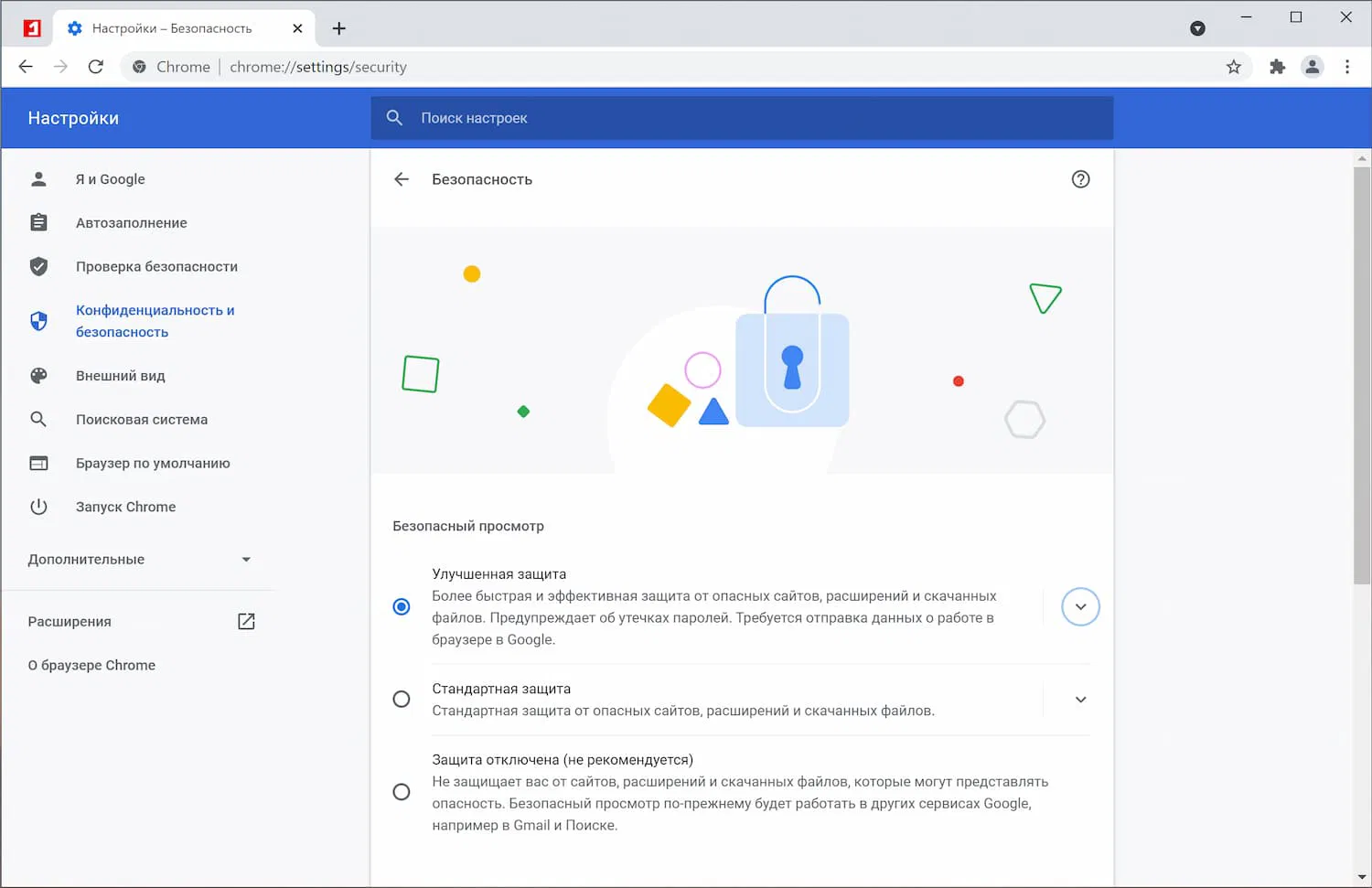
Task: Go back using the arrow beside Безопасность
Action: (402, 179)
